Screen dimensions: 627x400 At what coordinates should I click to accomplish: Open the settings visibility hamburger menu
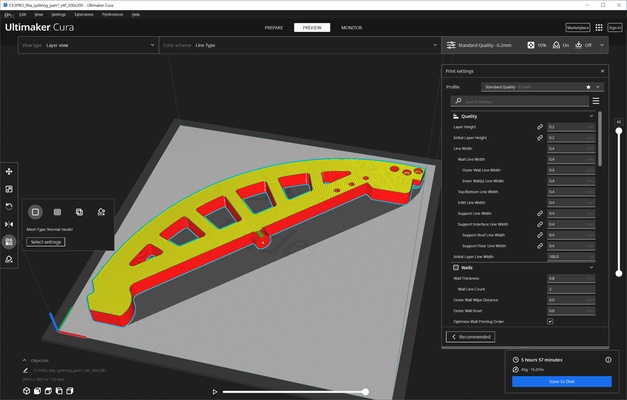pyautogui.click(x=596, y=101)
